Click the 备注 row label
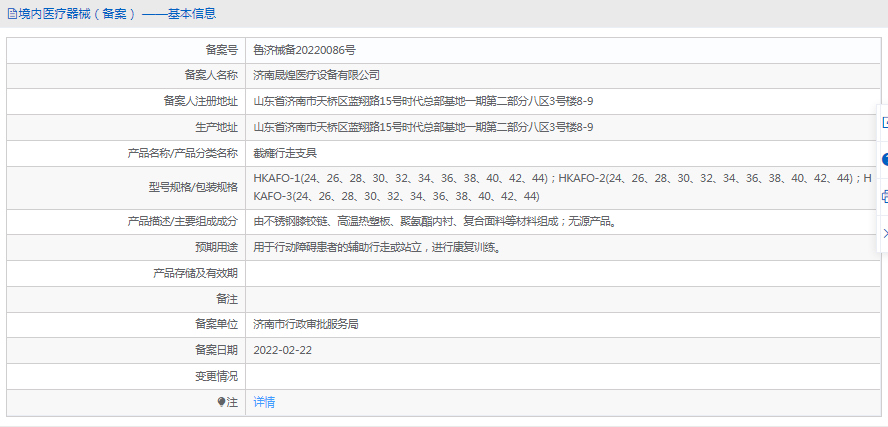Screen dimensions: 888x427 (227, 300)
